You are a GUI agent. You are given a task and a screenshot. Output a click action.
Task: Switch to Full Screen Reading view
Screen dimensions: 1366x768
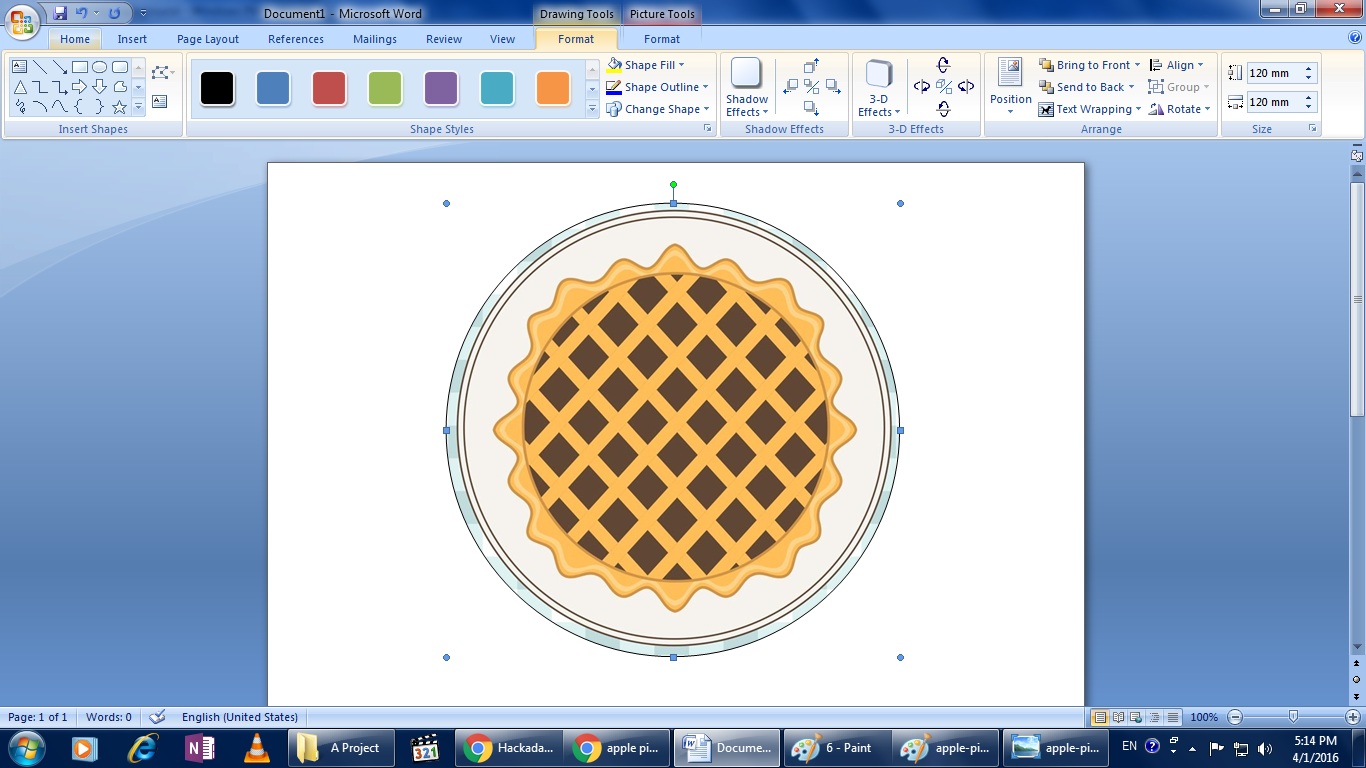[1119, 717]
